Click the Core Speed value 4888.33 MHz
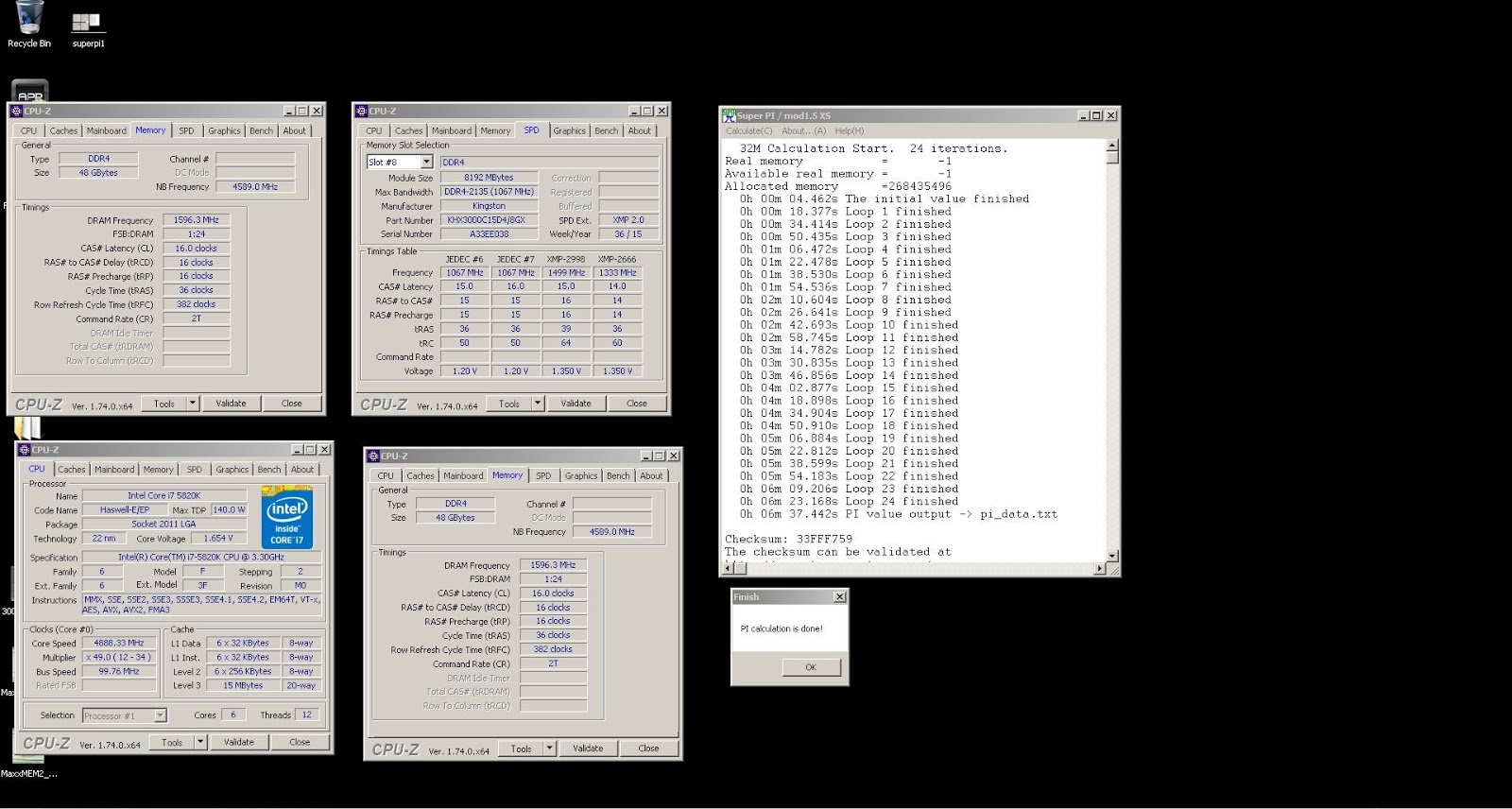The image size is (1512, 809). click(119, 644)
